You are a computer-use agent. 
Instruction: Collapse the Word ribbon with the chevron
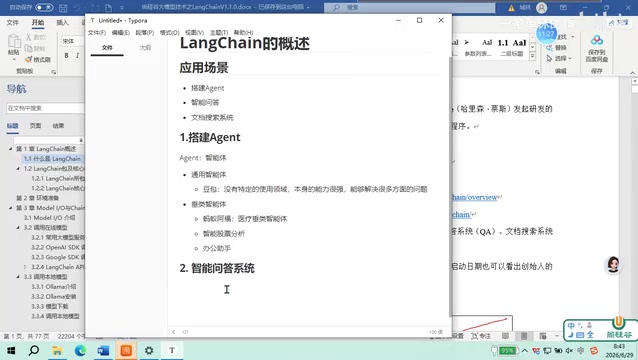pos(632,72)
